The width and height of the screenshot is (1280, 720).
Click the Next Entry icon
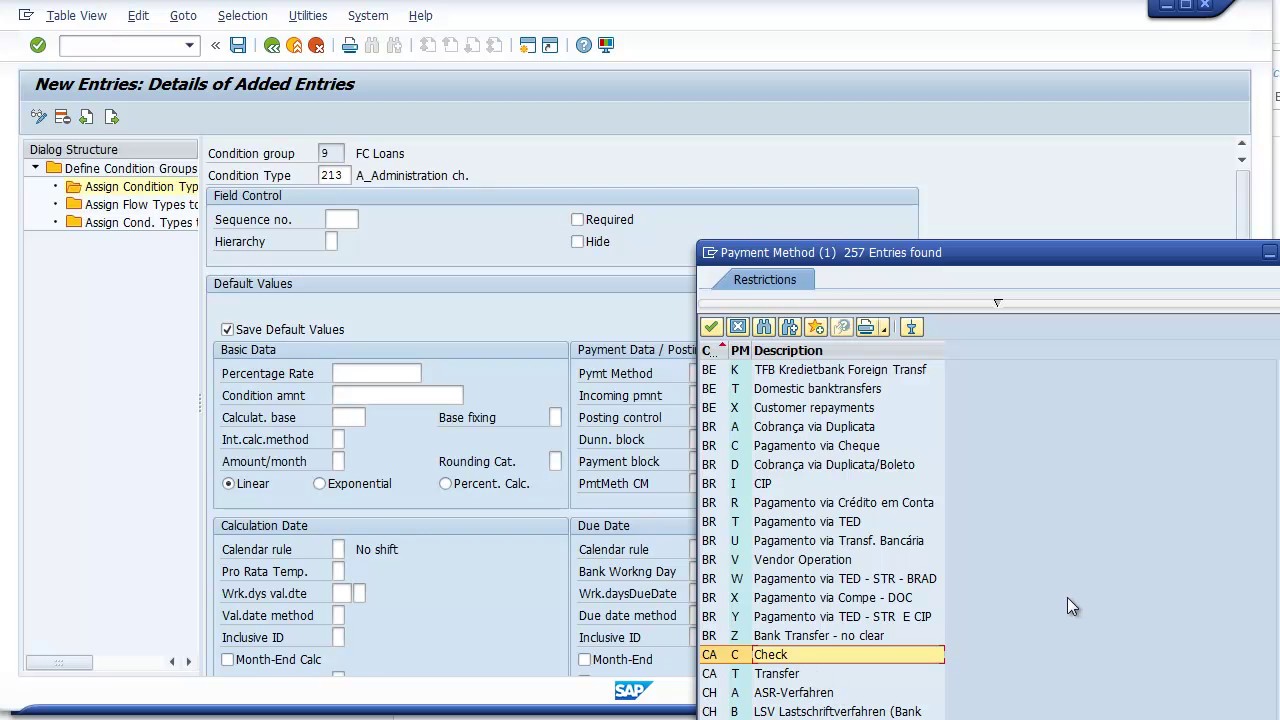click(110, 117)
